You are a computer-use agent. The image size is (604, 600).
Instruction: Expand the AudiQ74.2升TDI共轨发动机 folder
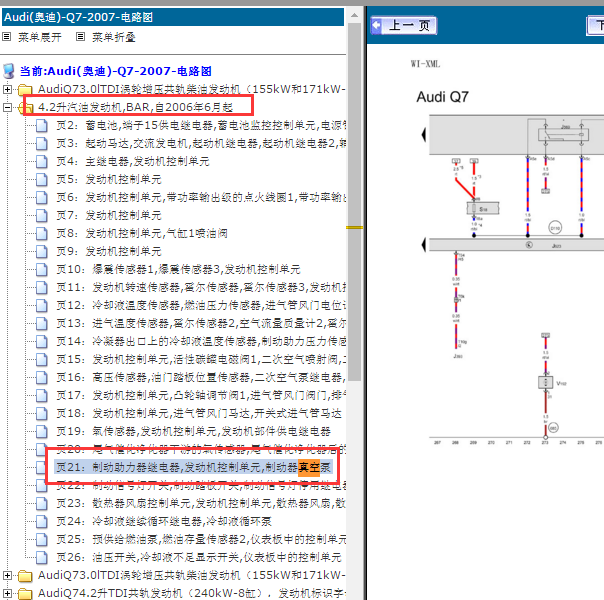(x=7, y=593)
